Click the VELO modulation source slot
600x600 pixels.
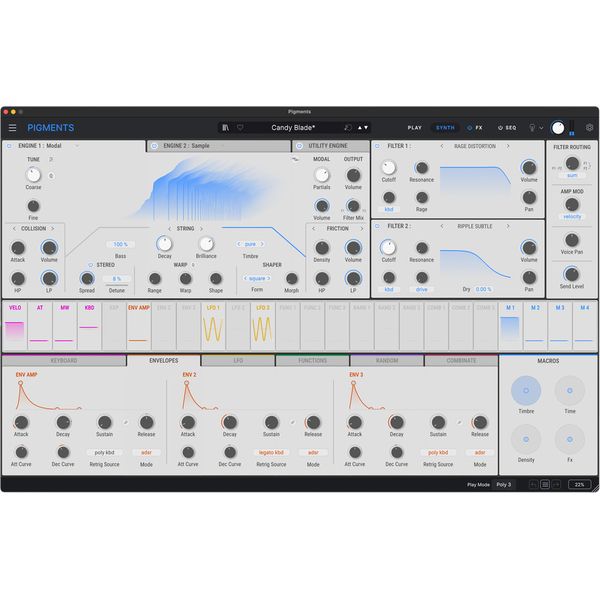[x=15, y=325]
